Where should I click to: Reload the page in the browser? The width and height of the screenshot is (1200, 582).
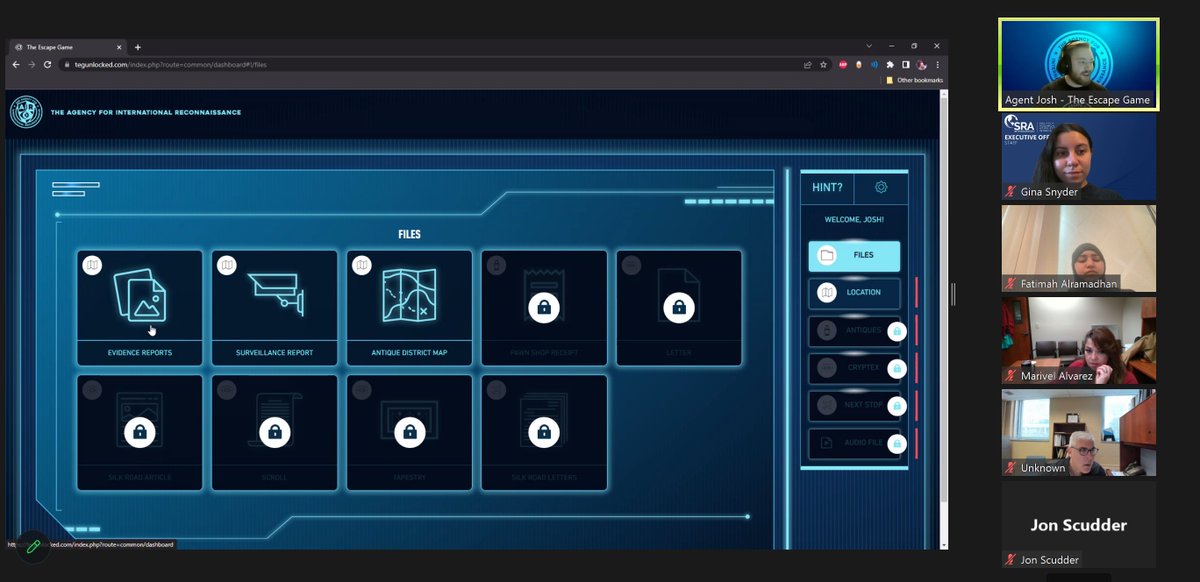pyautogui.click(x=47, y=64)
